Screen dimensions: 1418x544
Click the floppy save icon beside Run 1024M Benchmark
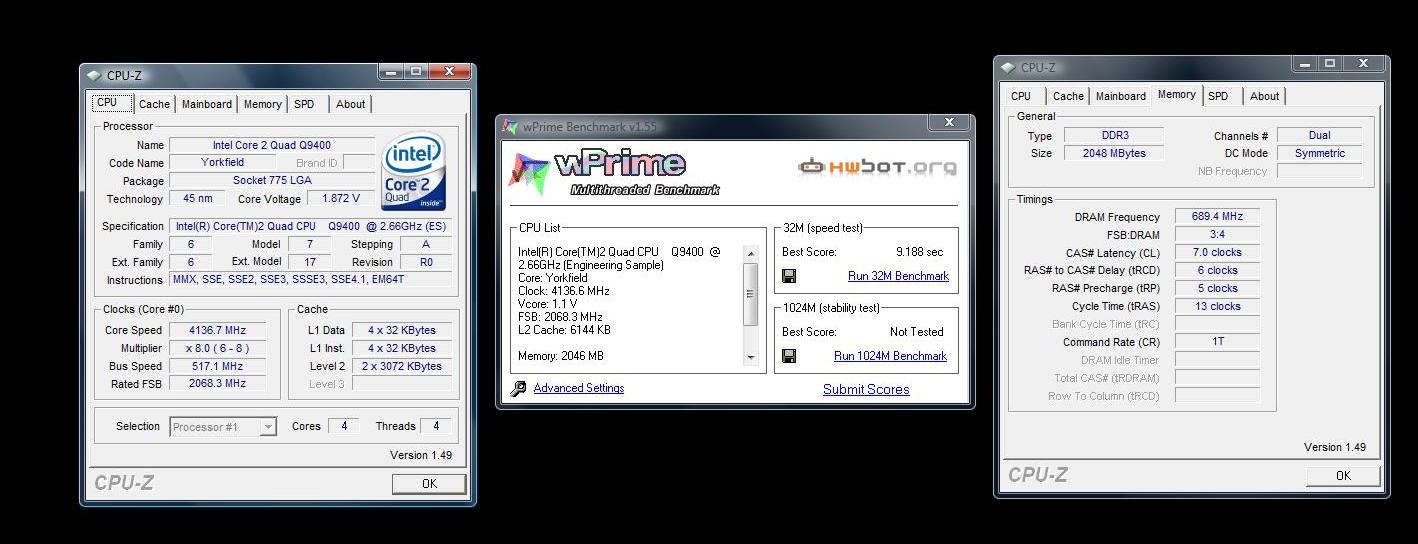point(789,356)
